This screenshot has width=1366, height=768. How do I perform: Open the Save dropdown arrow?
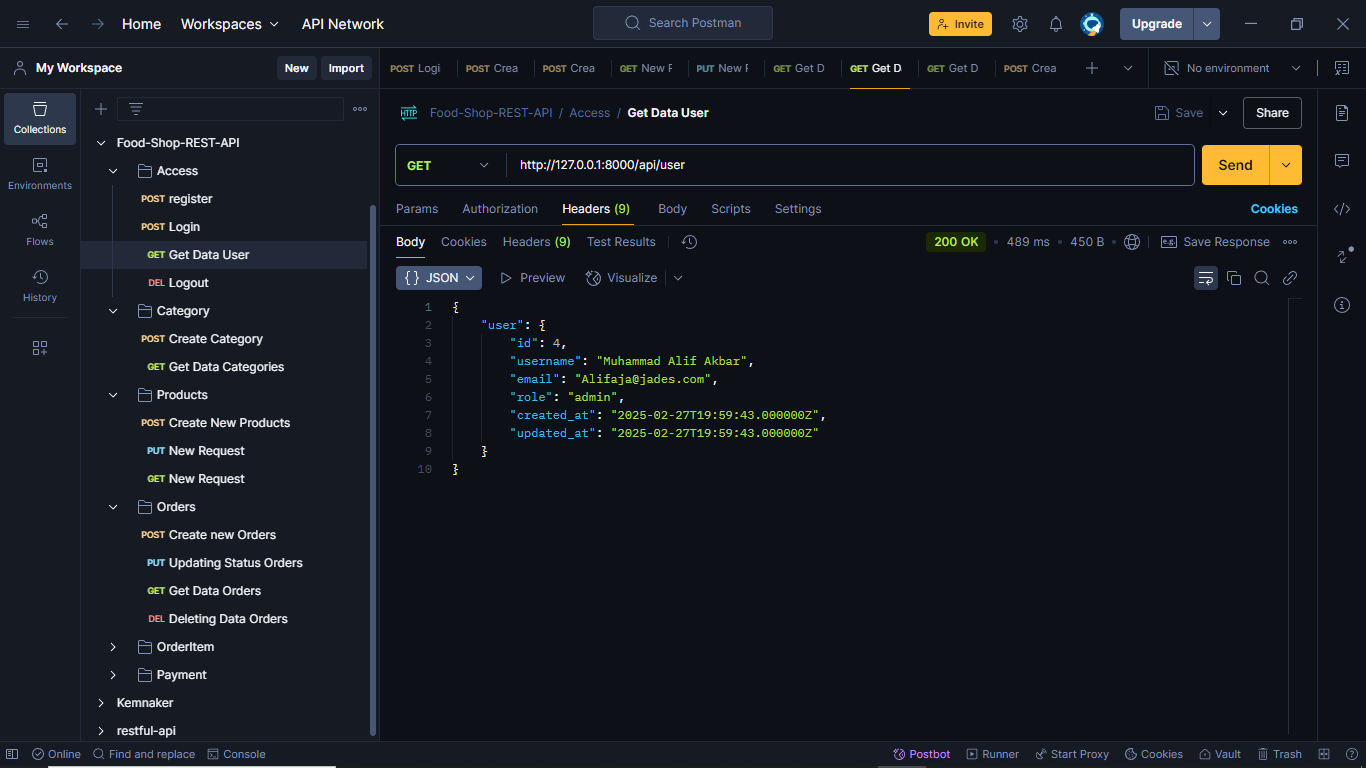tap(1223, 113)
